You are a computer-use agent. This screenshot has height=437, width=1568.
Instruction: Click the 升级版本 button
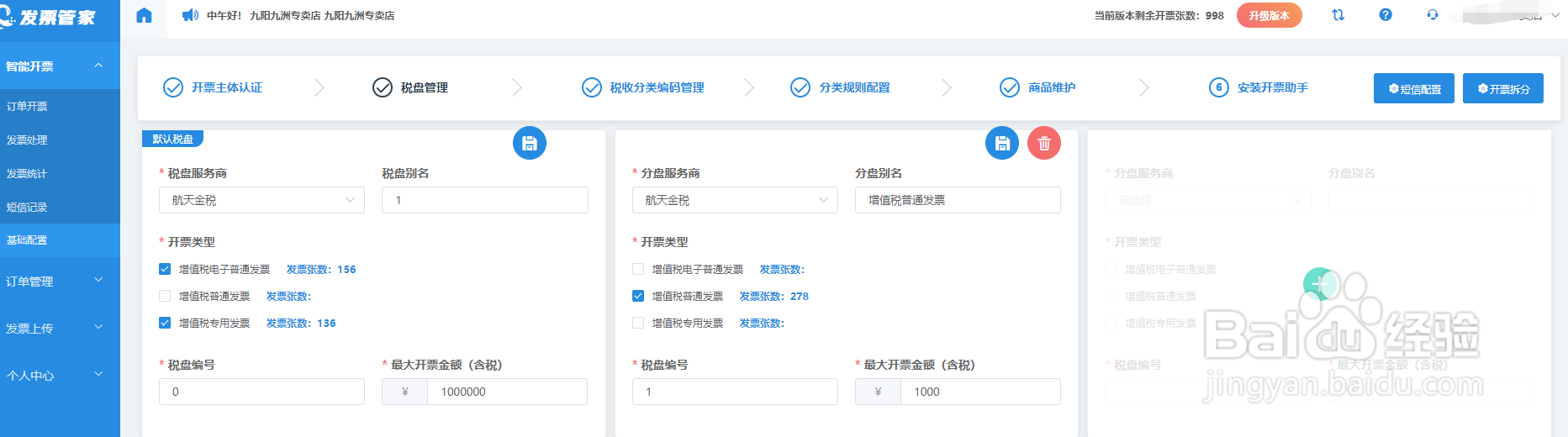click(x=1269, y=15)
